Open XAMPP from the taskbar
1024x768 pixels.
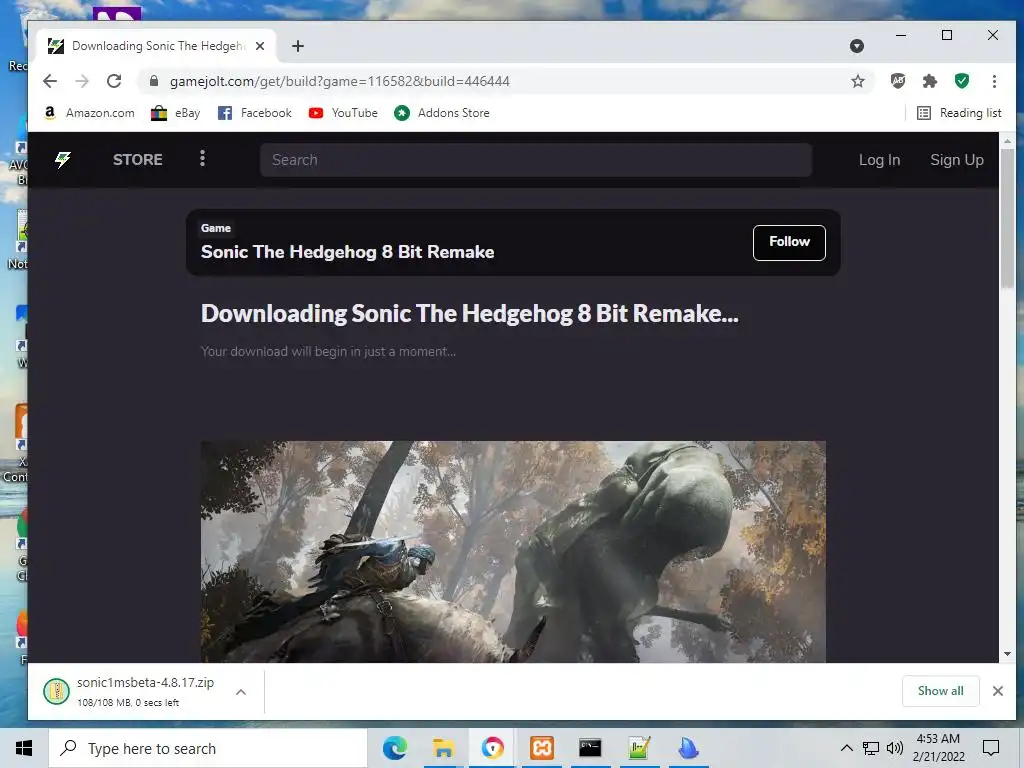541,748
